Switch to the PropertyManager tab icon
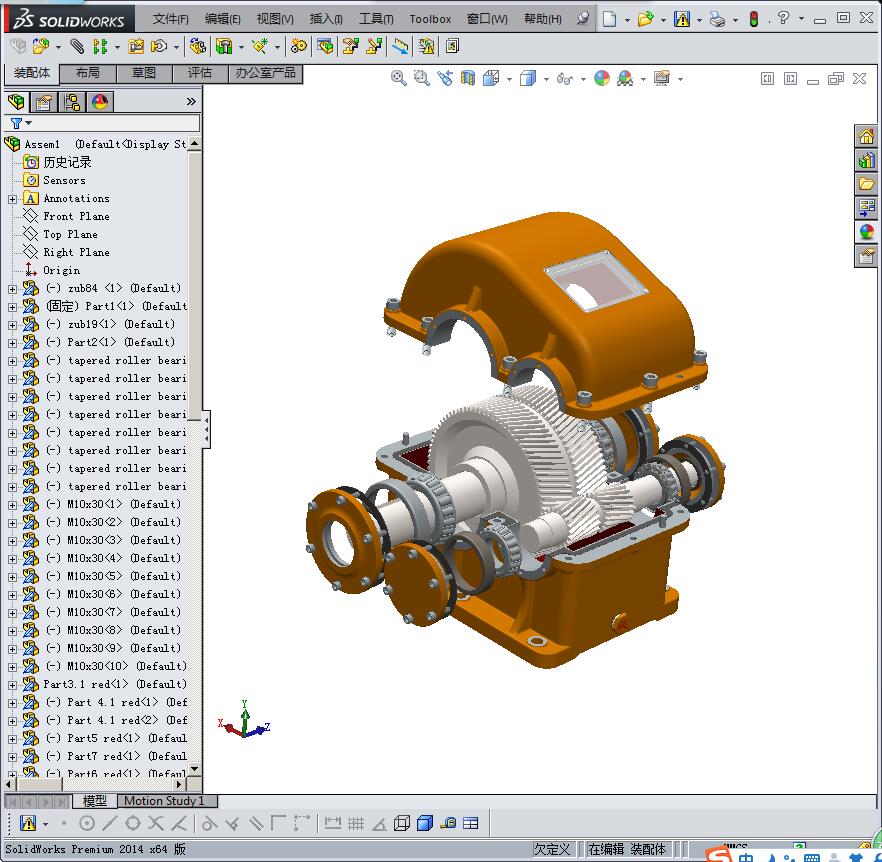882x862 pixels. pyautogui.click(x=44, y=101)
